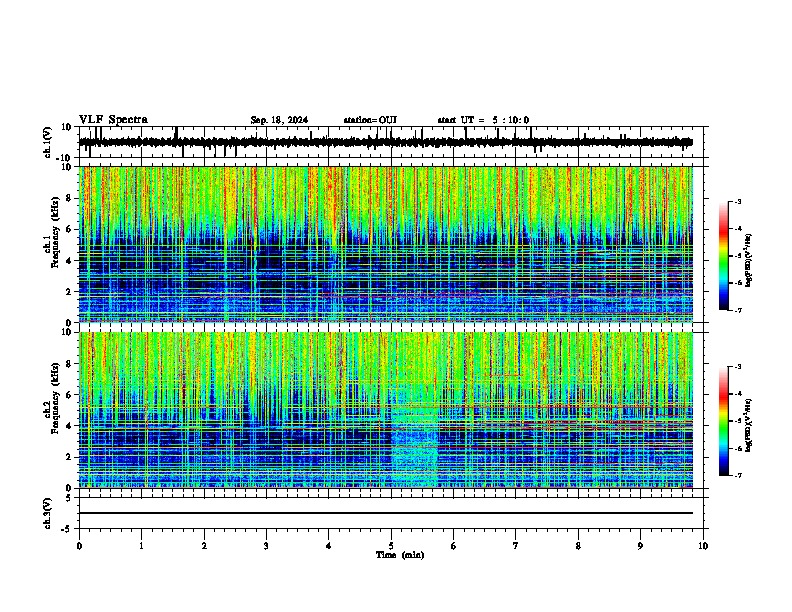
Task: Click the "ch.3(V)" axis label
Action: (48, 514)
